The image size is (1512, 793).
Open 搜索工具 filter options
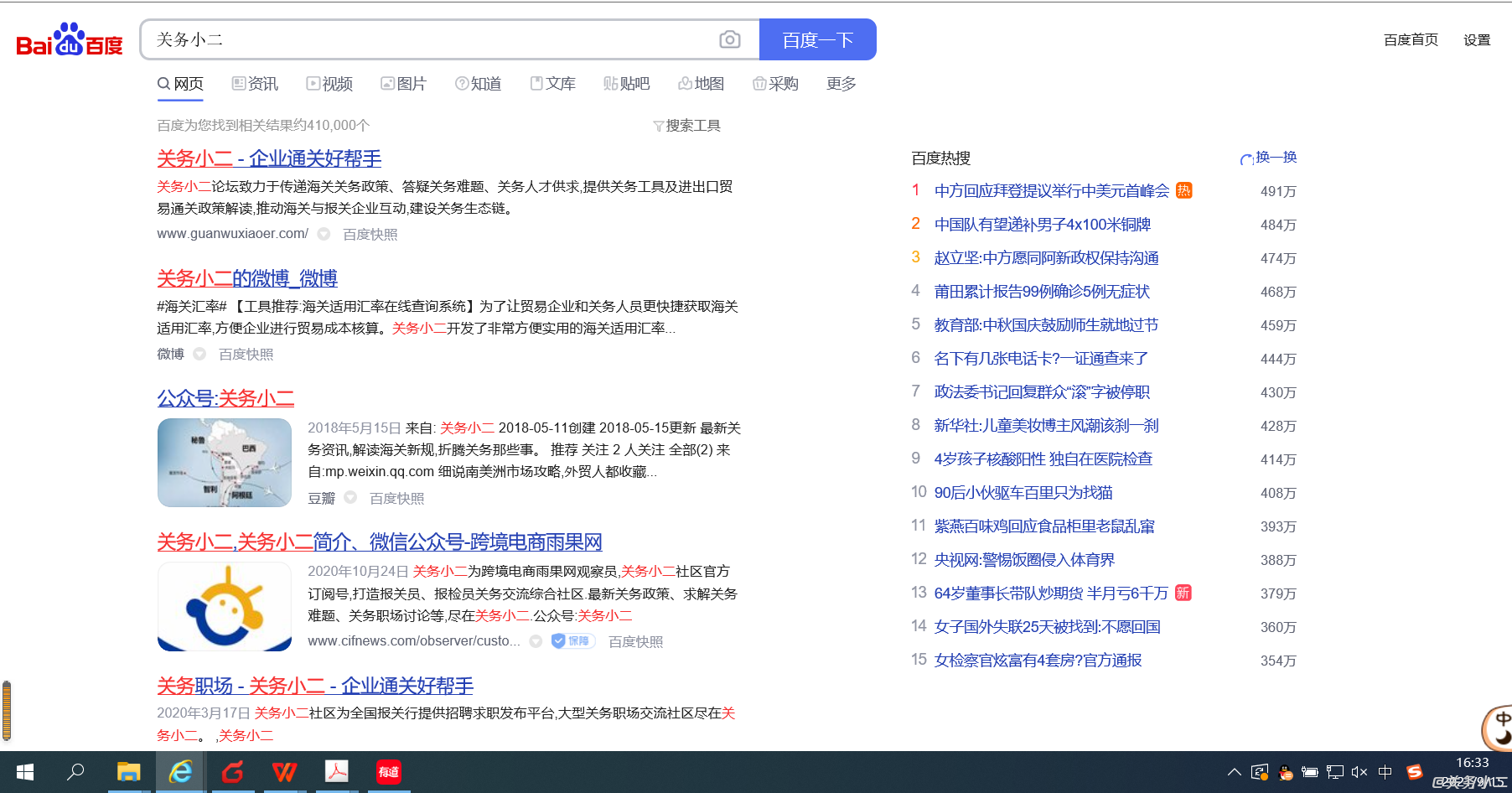pos(686,126)
